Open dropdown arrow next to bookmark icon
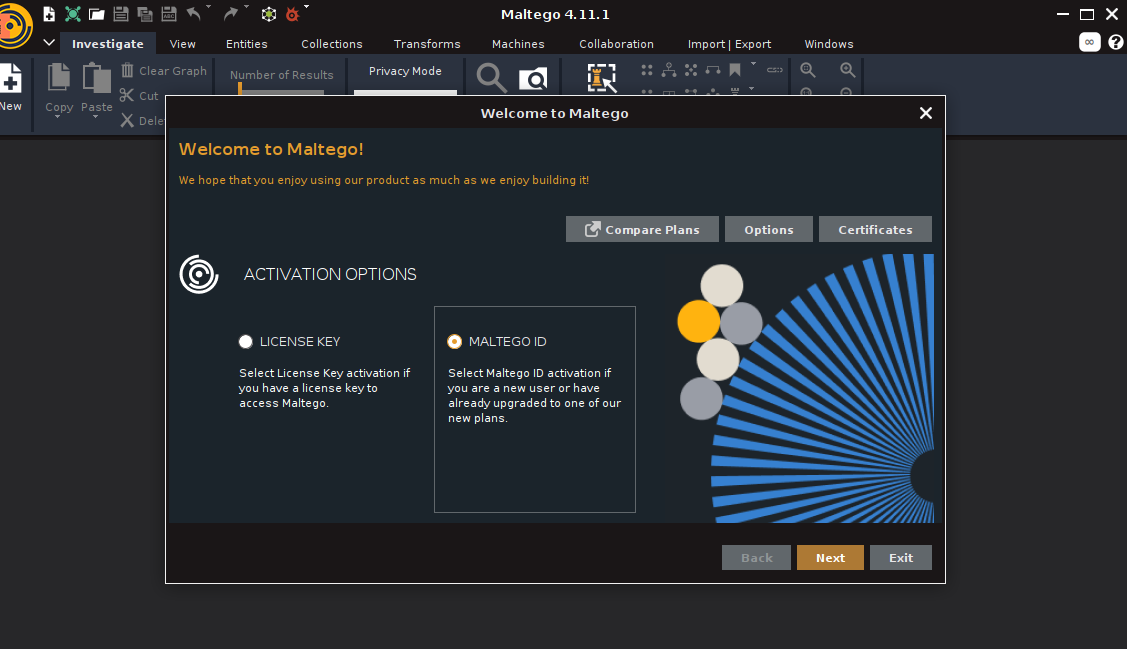Viewport: 1127px width, 649px height. coord(753,64)
